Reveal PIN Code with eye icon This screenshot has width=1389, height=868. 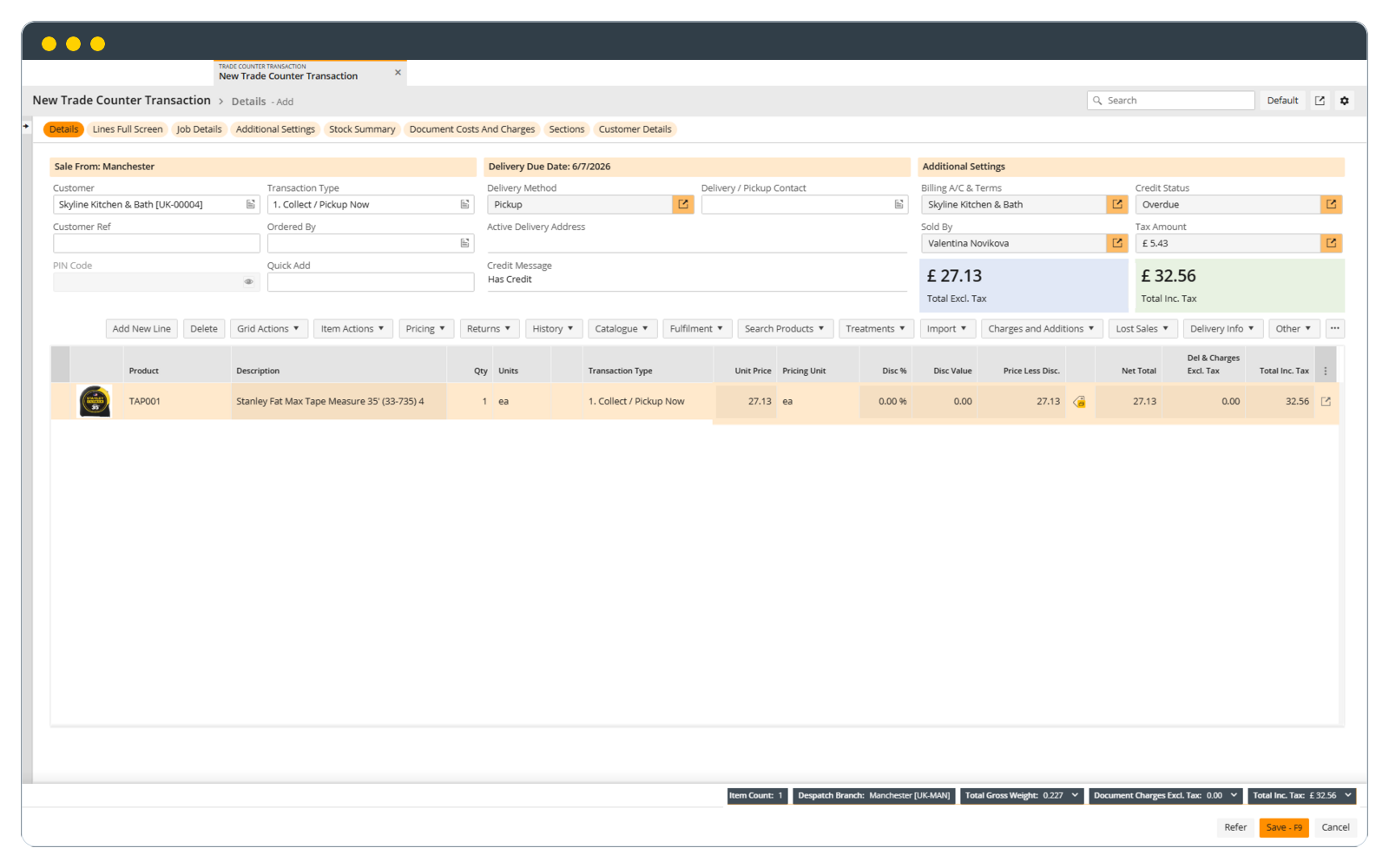click(249, 282)
